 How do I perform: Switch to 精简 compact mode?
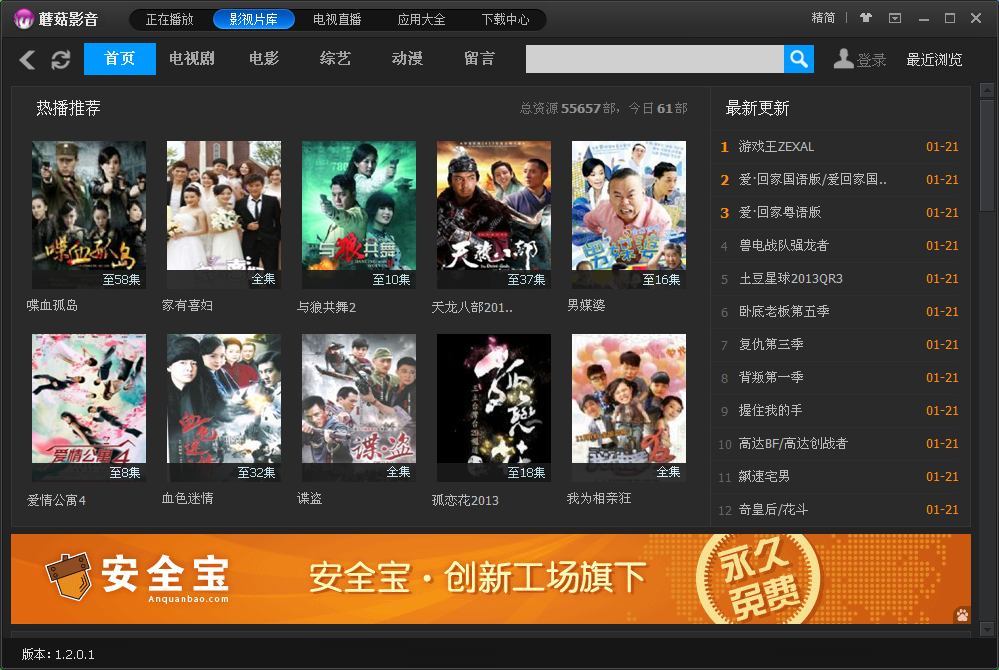coord(823,18)
